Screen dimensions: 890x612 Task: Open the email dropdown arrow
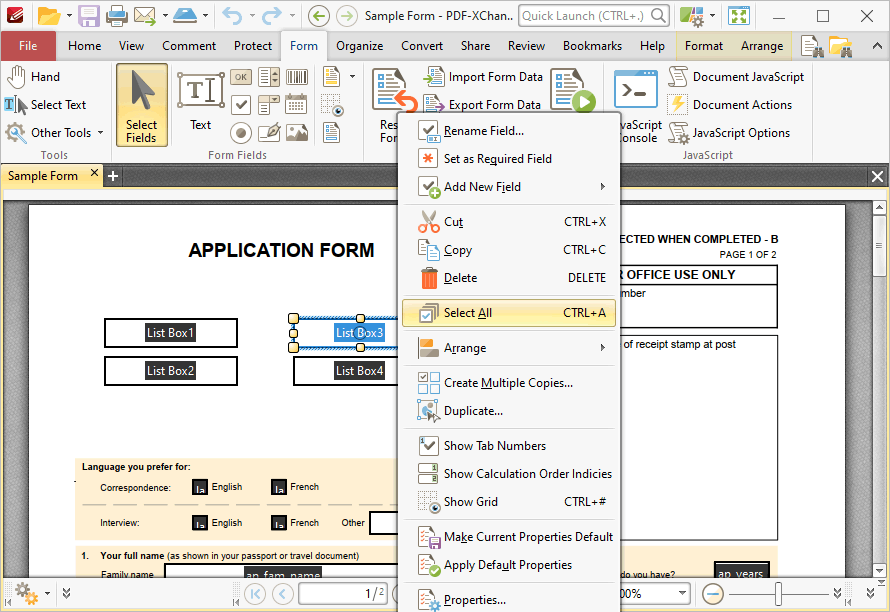click(165, 16)
